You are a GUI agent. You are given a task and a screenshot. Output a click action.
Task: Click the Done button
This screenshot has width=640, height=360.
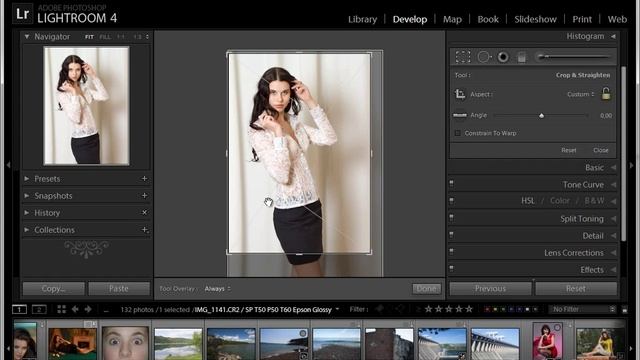(427, 289)
